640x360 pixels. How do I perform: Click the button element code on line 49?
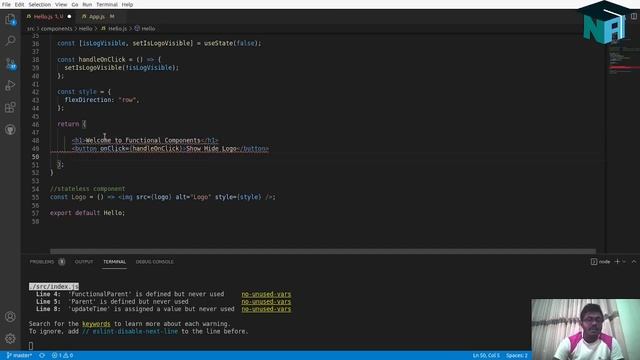pyautogui.click(x=170, y=149)
